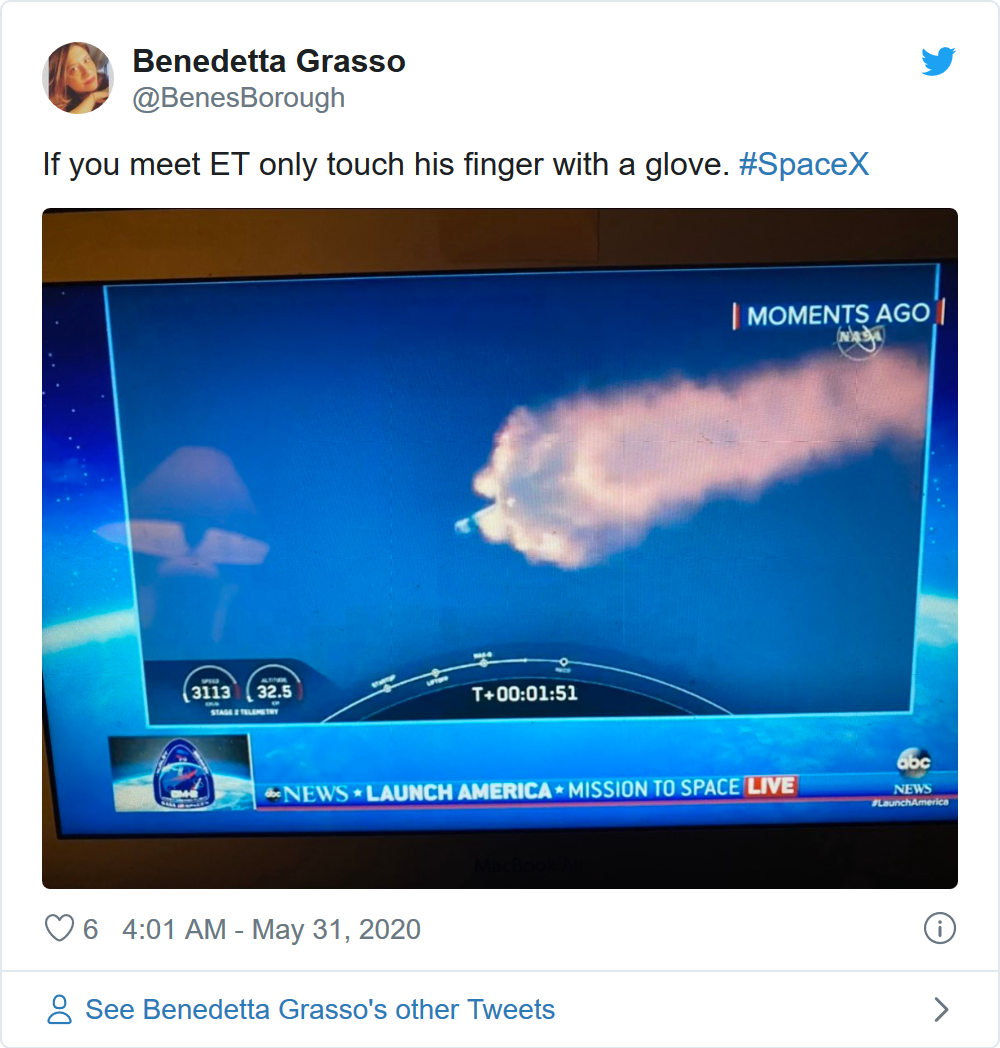This screenshot has width=1000, height=1048.
Task: Click the person icon beside other Tweets
Action: coord(59,1009)
